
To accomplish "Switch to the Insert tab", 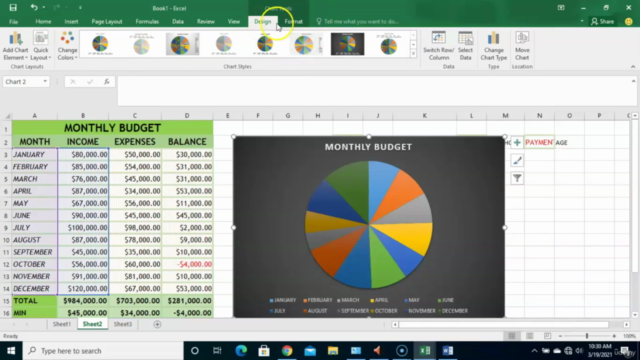I will point(71,22).
